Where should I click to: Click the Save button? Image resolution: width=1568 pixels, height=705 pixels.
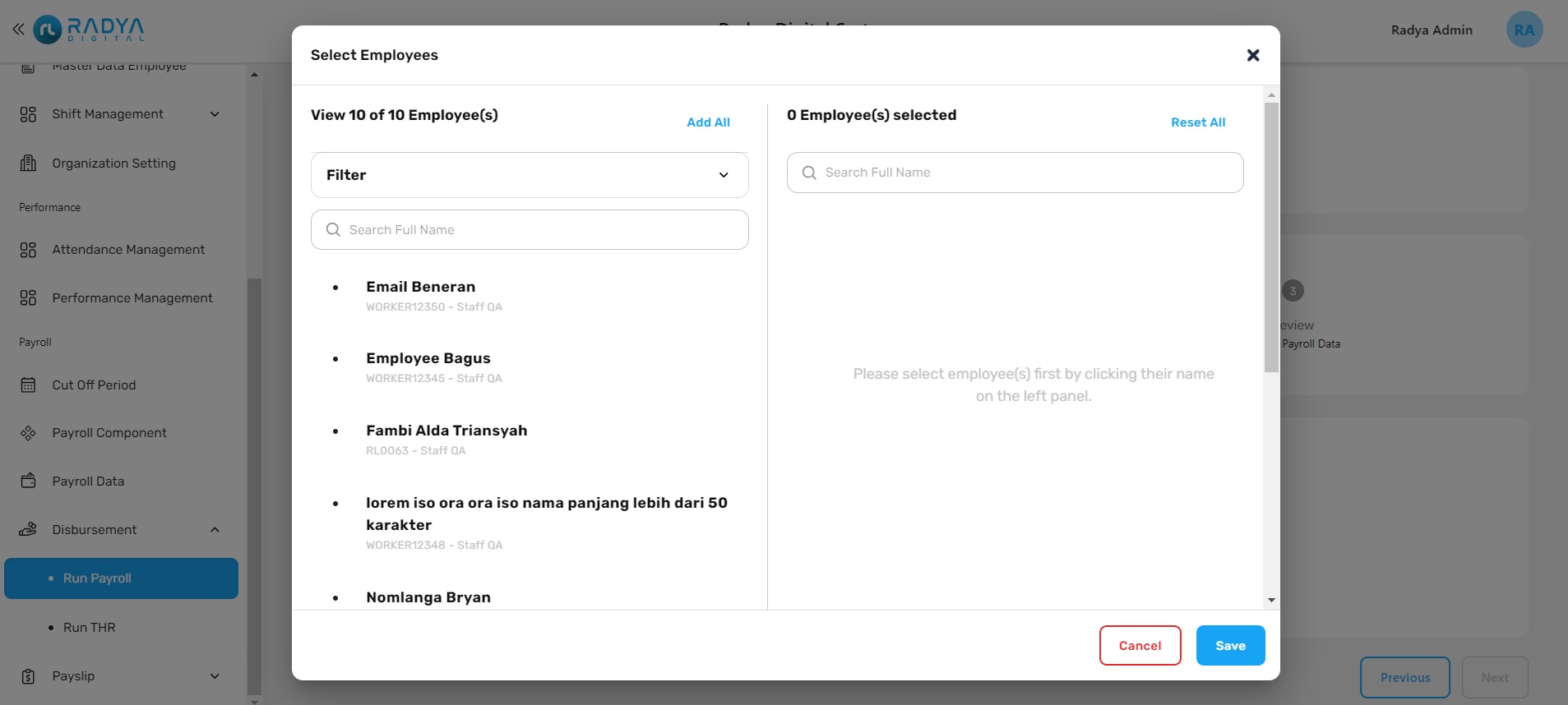click(1230, 646)
